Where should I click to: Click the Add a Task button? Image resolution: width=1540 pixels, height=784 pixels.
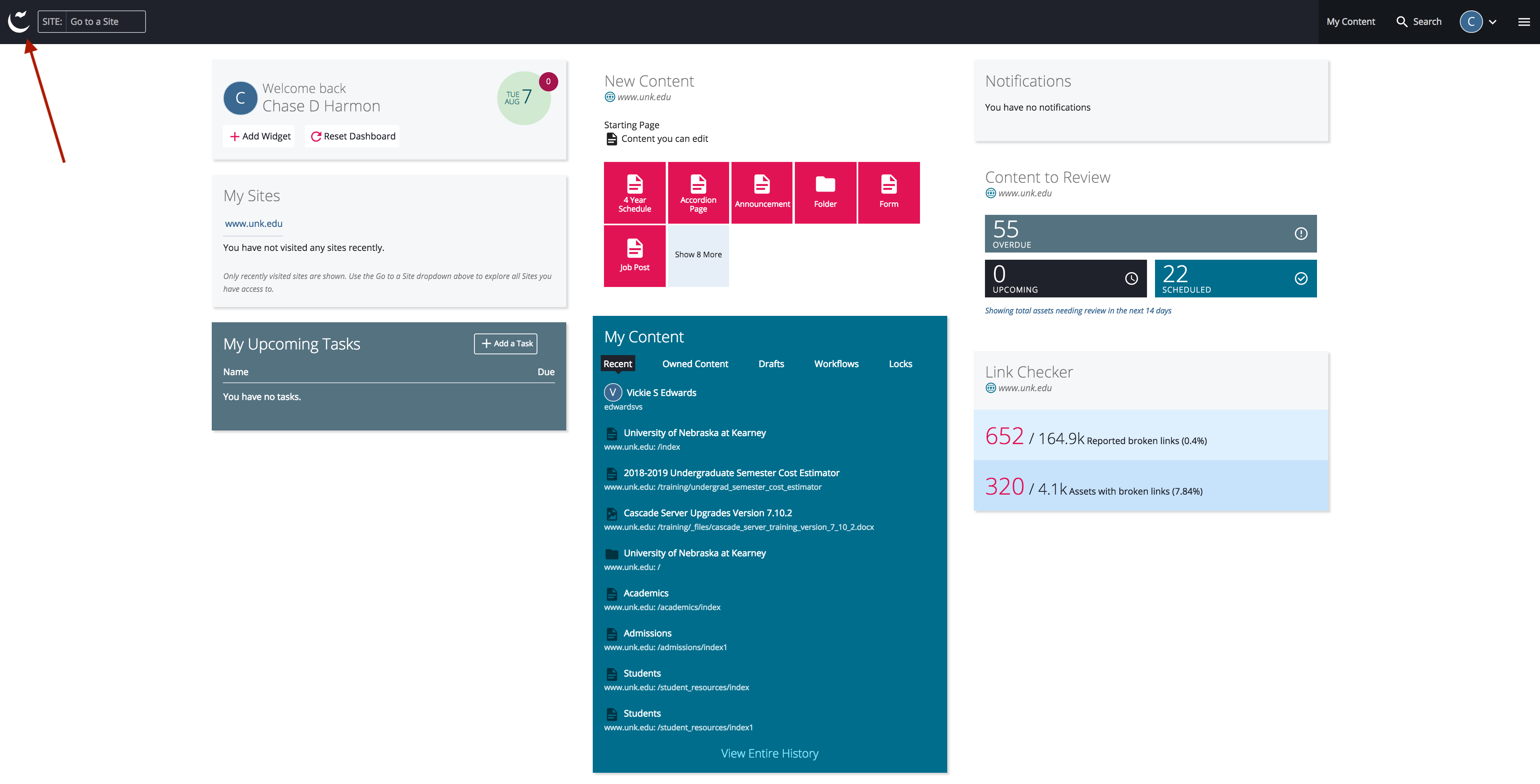506,344
